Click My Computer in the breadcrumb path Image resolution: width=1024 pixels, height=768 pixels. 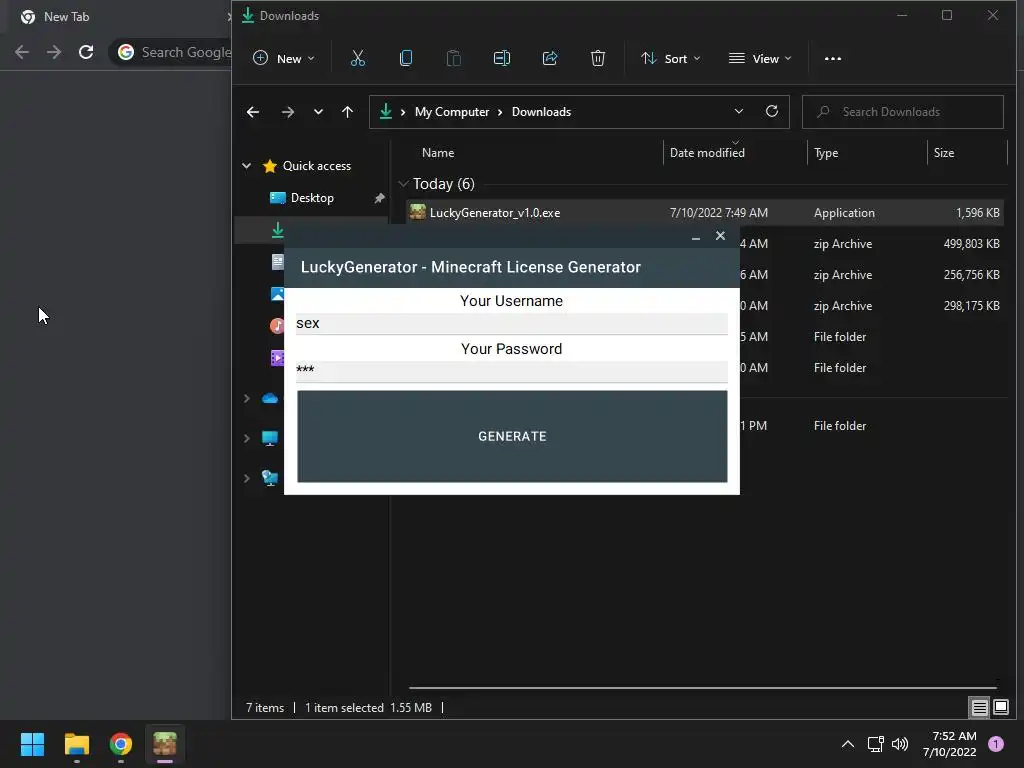point(452,112)
